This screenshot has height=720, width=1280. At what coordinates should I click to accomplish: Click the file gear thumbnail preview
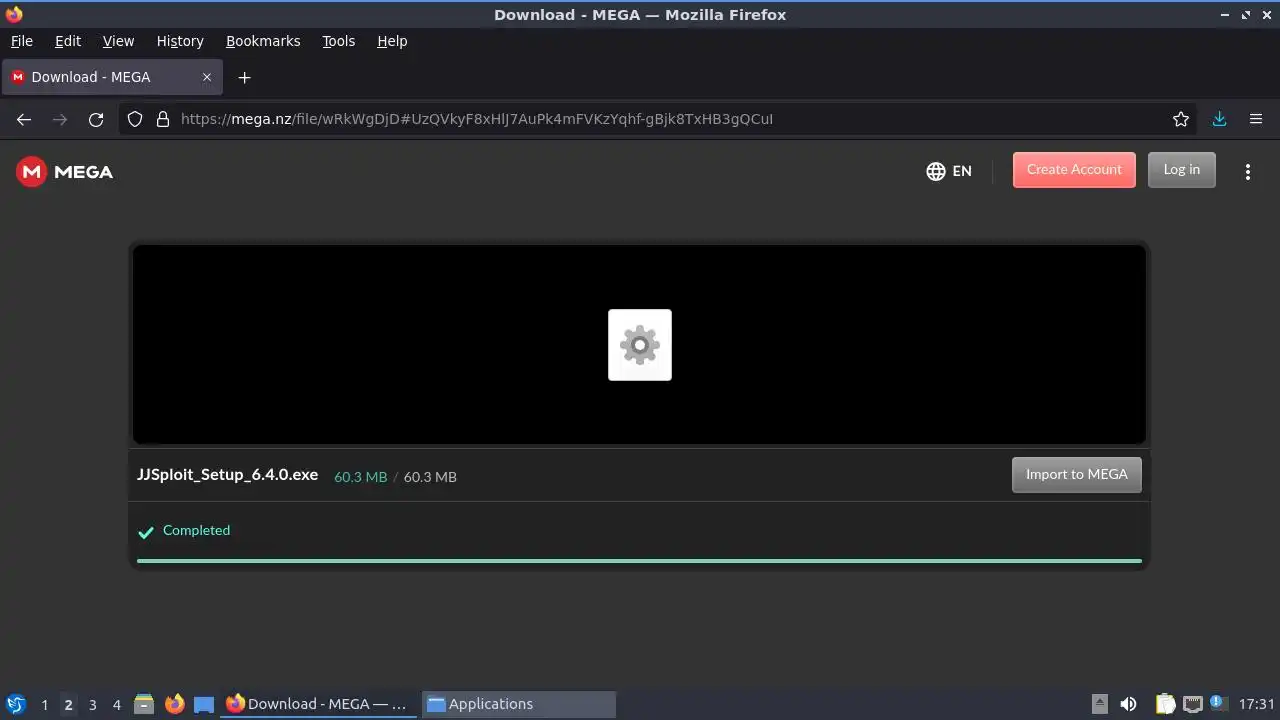point(640,345)
